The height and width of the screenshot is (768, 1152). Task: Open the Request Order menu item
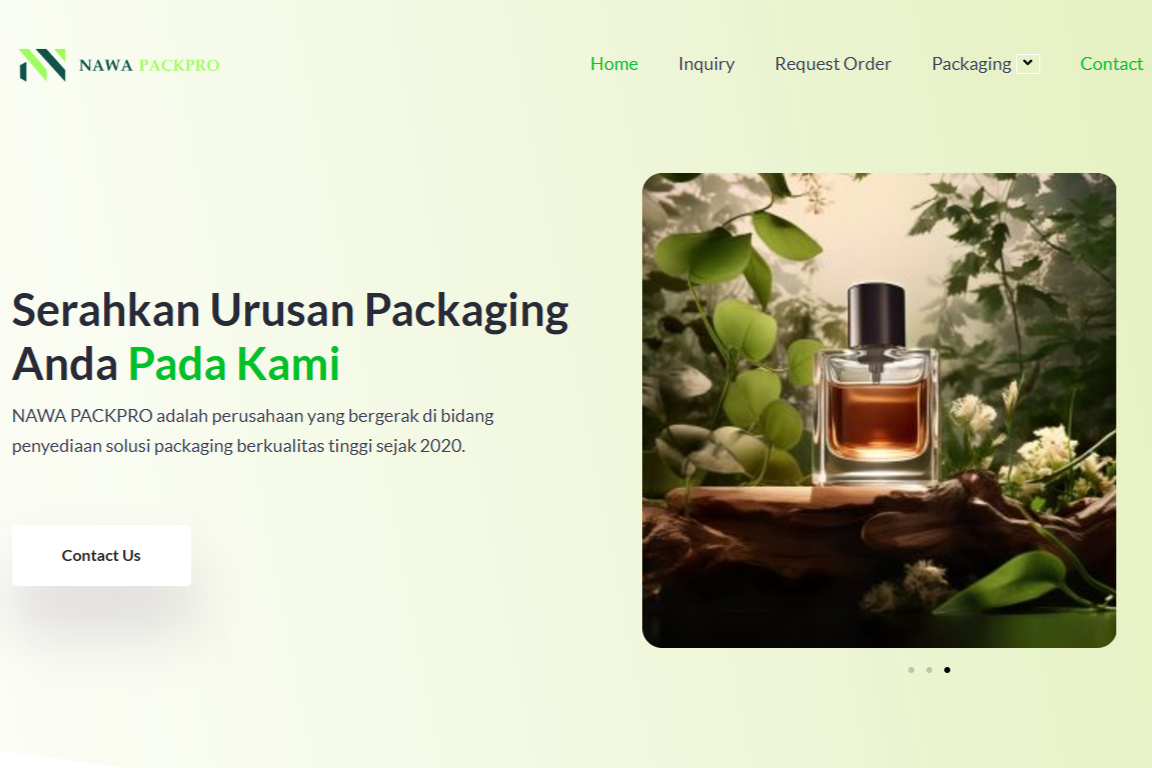(832, 64)
